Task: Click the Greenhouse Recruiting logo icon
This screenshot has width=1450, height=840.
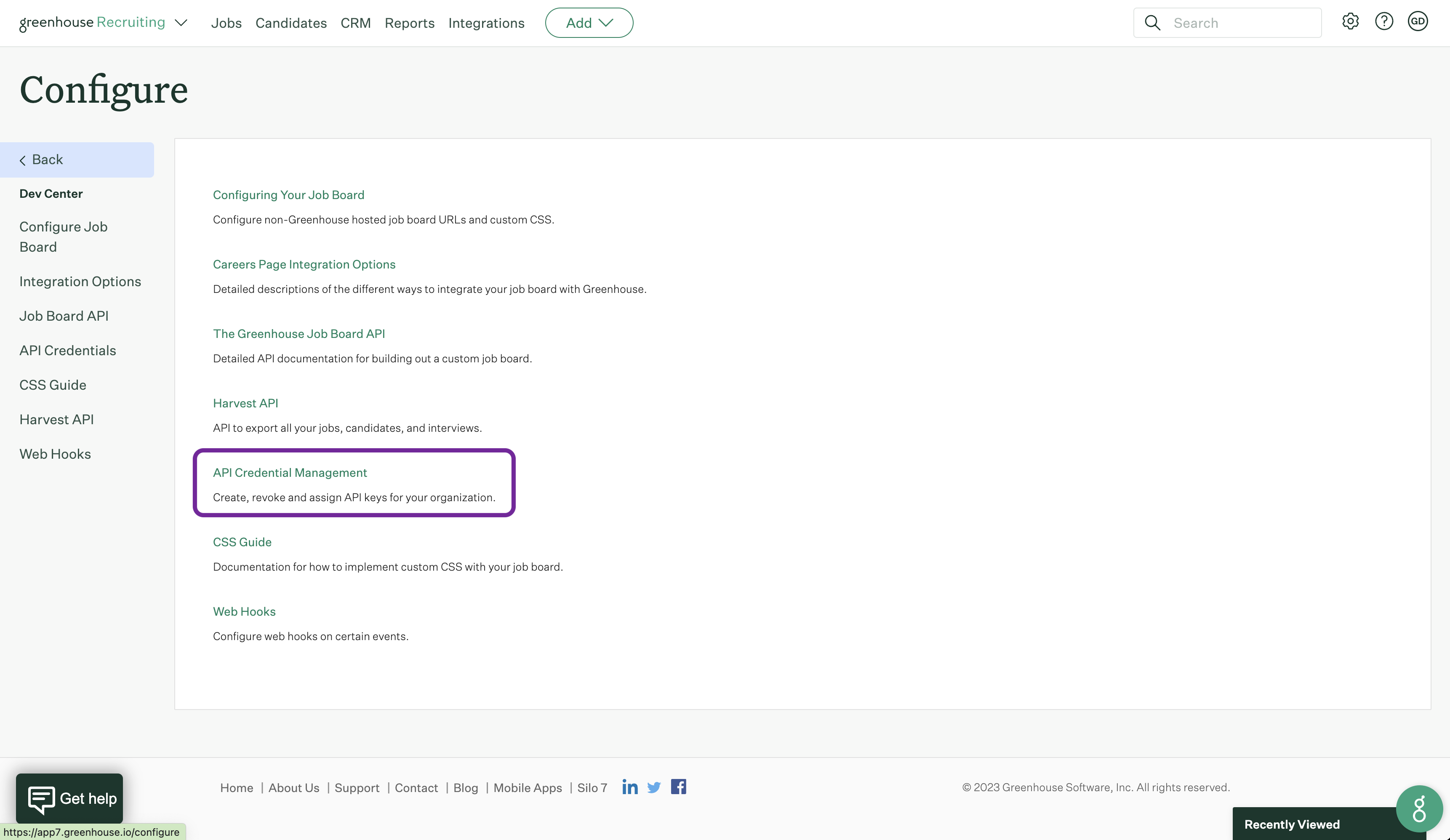Action: 91,22
